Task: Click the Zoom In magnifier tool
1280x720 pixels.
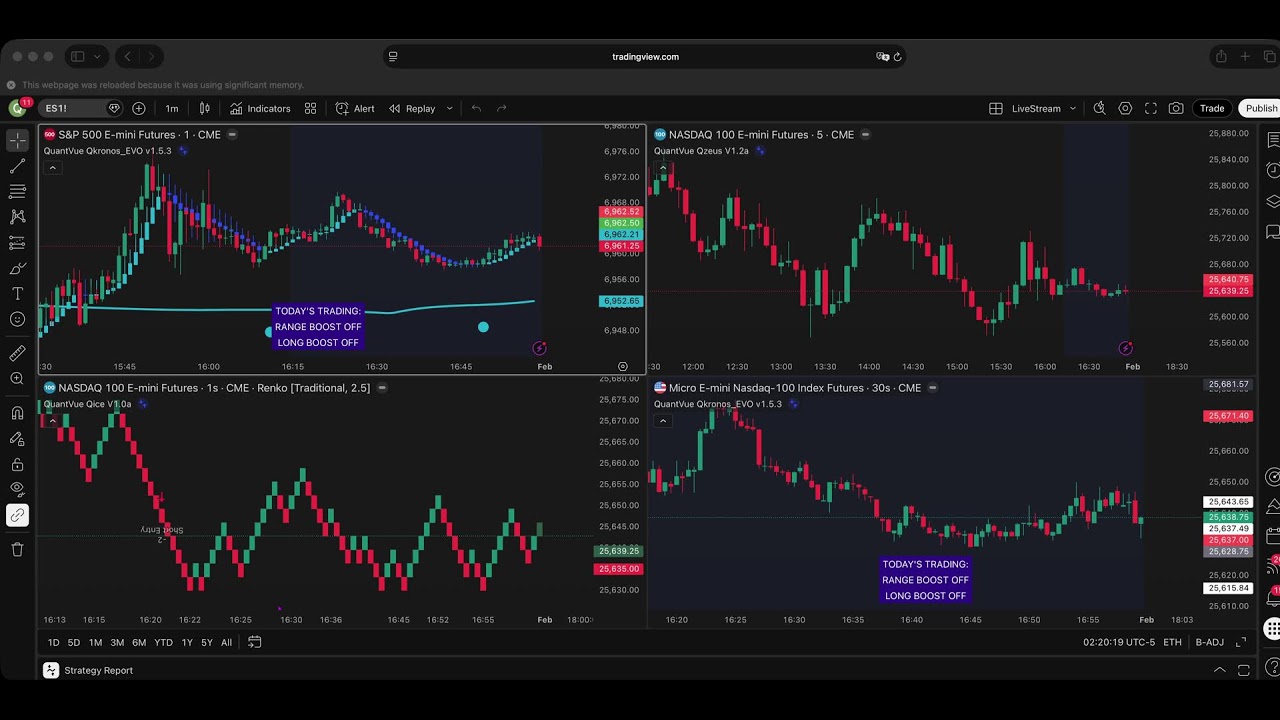Action: [17, 379]
